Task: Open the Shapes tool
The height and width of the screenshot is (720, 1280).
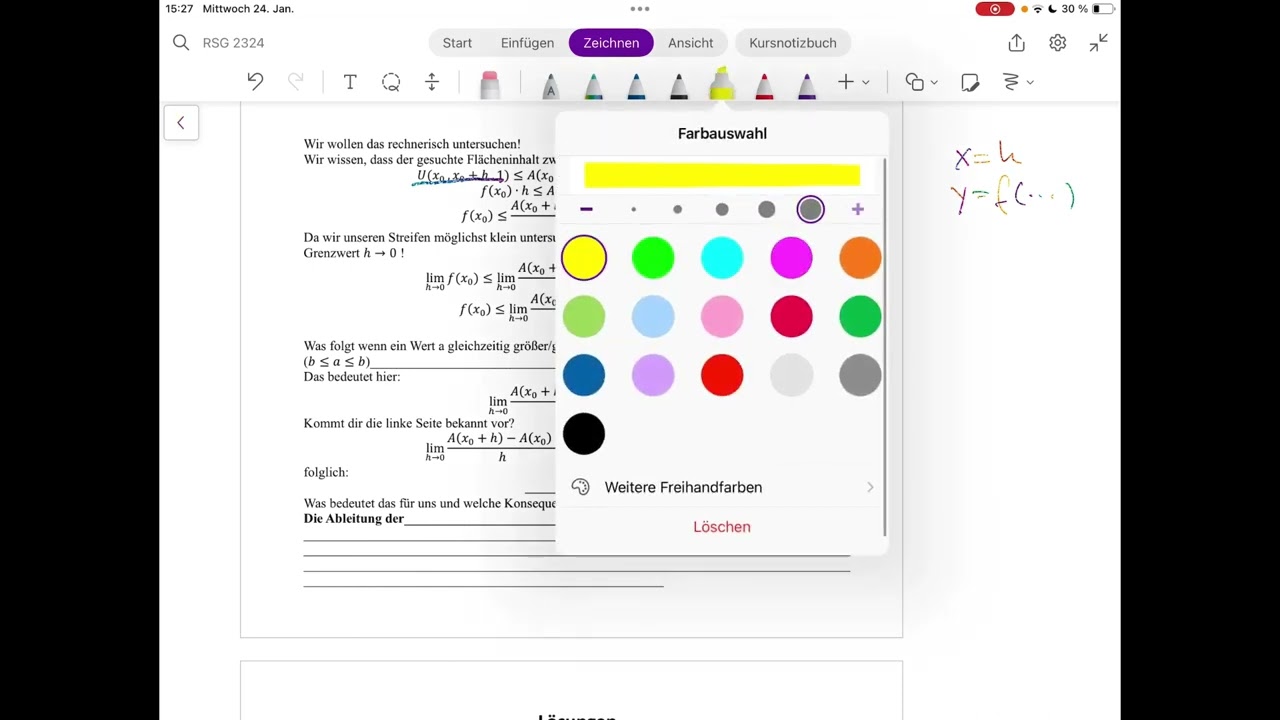Action: coord(914,82)
